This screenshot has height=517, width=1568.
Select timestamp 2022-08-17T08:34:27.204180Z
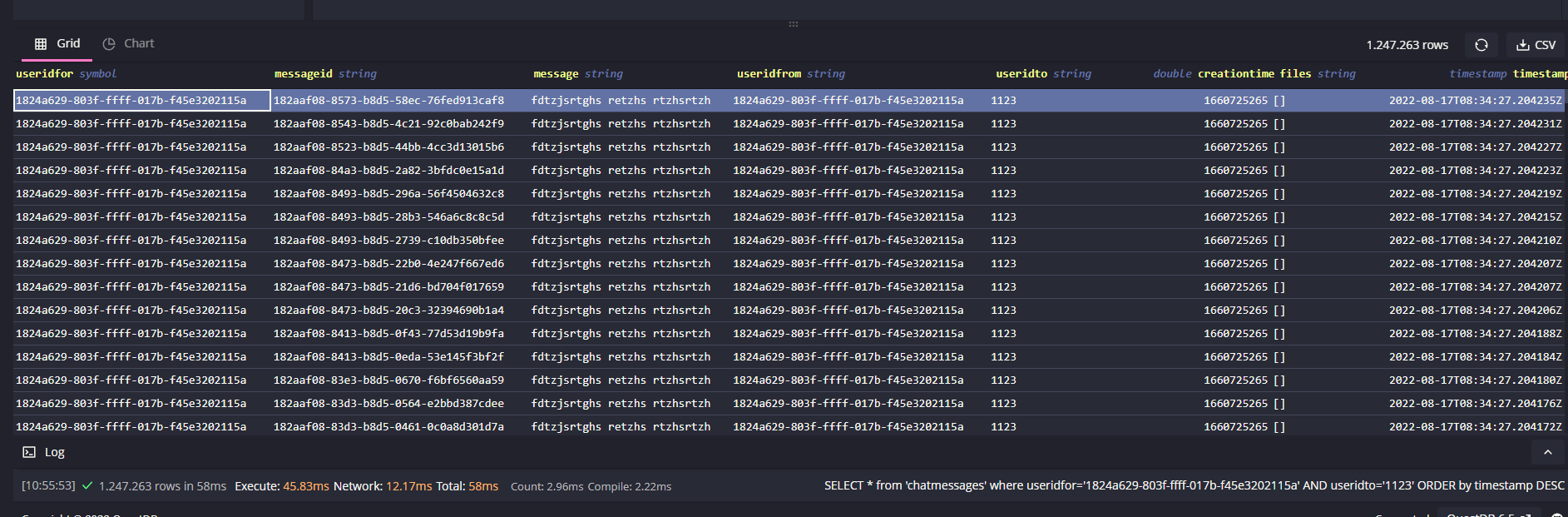(x=1475, y=380)
